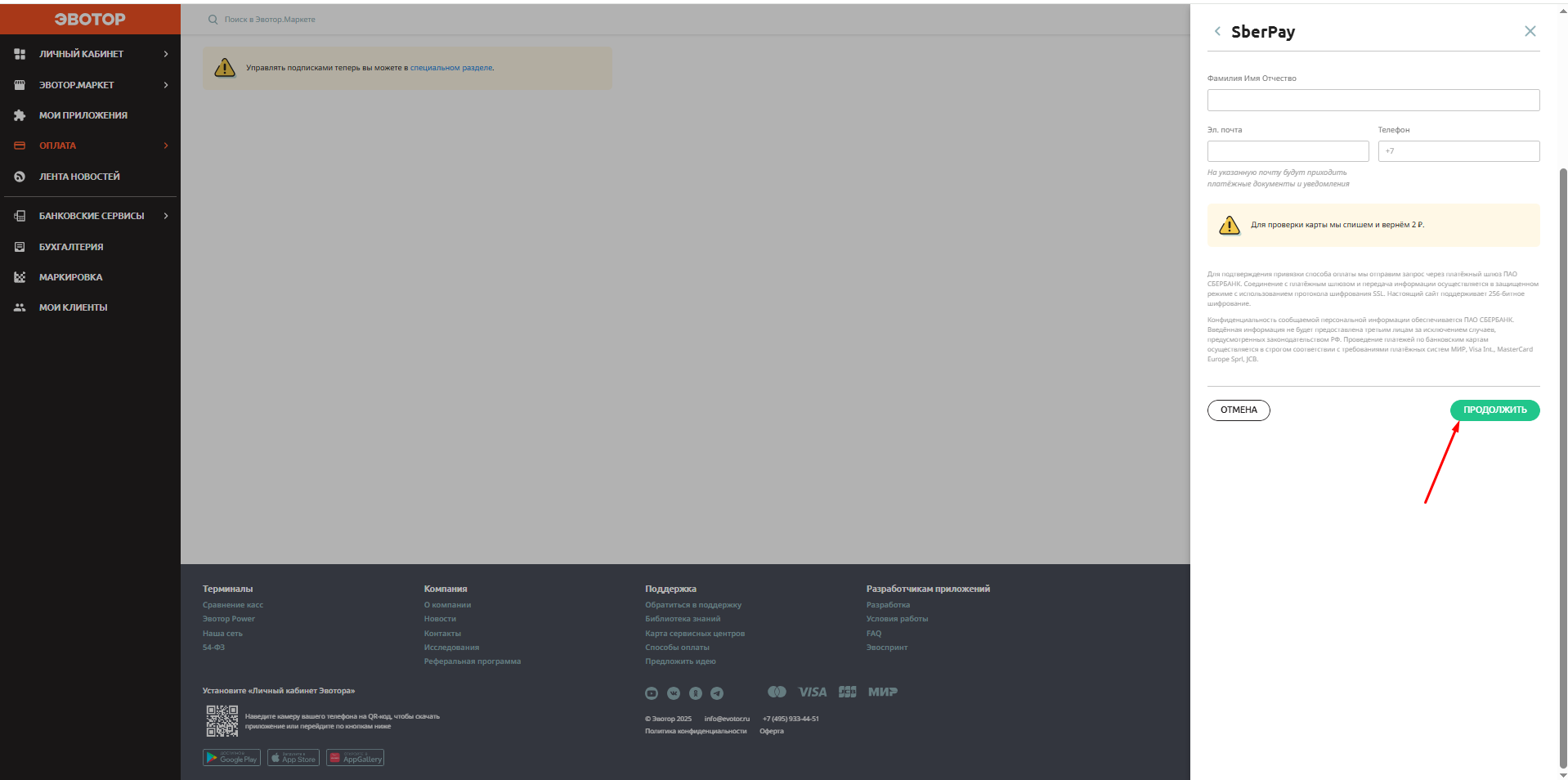Open the Карта сервисных центров link

click(x=695, y=634)
